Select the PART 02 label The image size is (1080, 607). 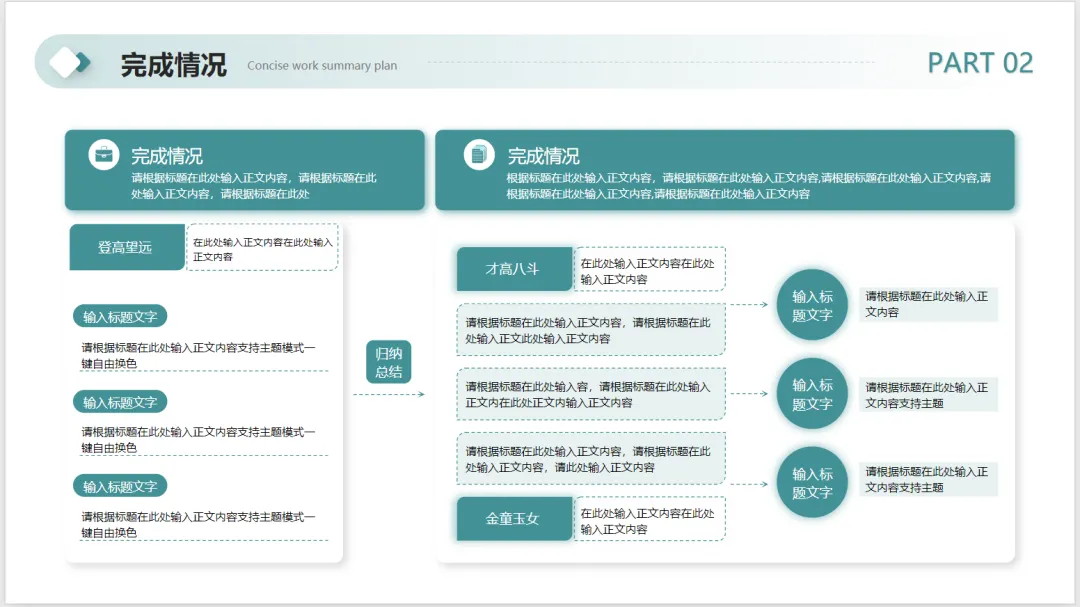coord(980,63)
